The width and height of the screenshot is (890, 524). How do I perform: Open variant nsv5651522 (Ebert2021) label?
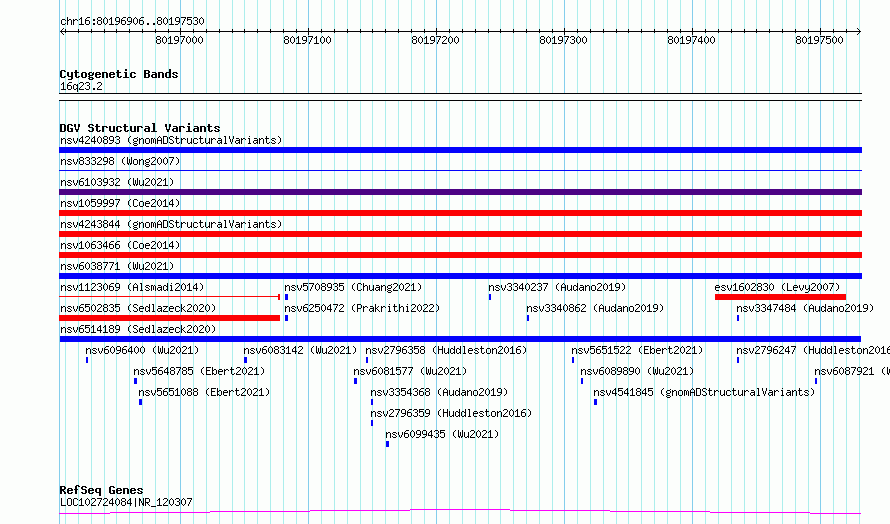pos(637,350)
